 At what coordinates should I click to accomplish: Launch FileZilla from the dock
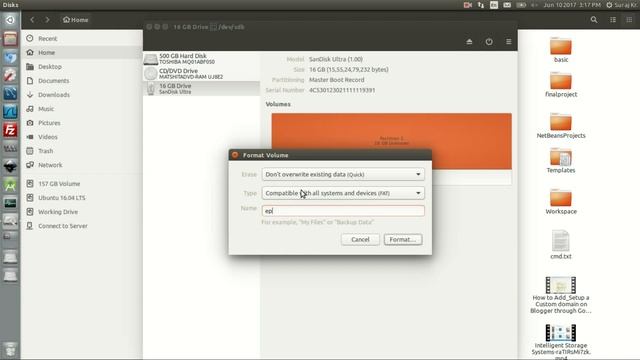point(10,130)
